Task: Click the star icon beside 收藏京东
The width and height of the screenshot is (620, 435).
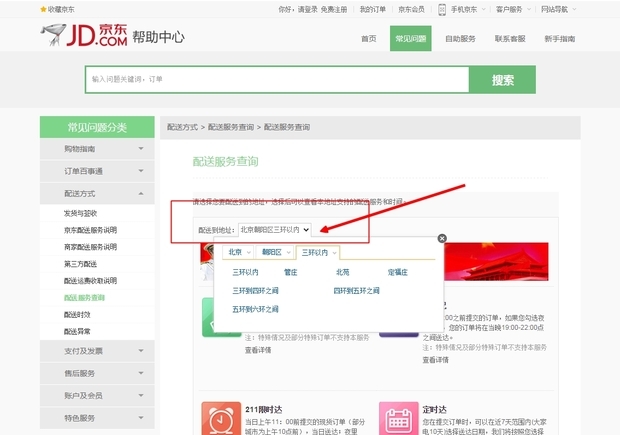Action: (x=43, y=9)
